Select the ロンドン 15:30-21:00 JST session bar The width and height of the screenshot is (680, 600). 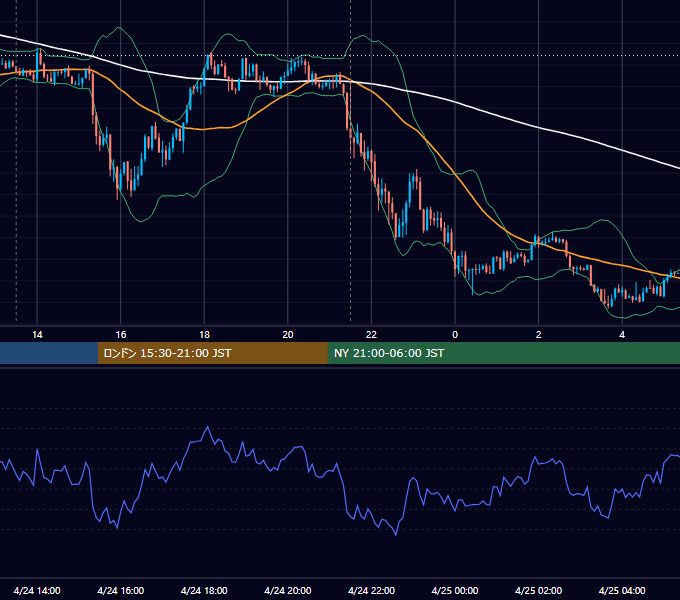(212, 353)
